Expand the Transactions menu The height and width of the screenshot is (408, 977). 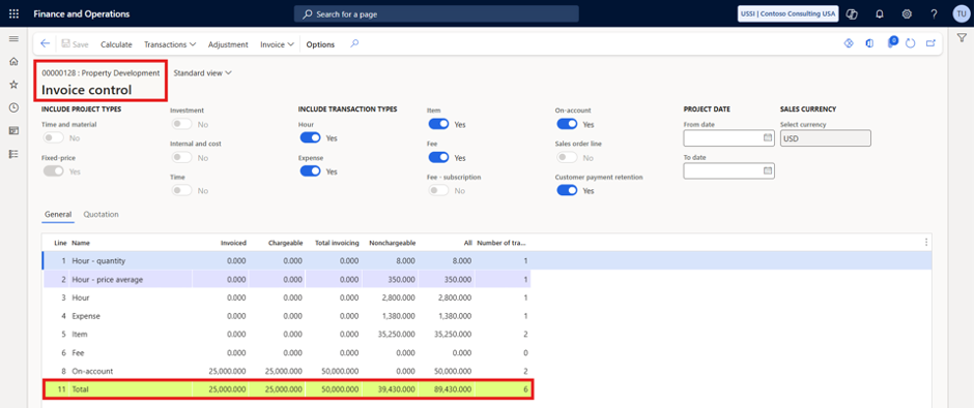point(170,44)
